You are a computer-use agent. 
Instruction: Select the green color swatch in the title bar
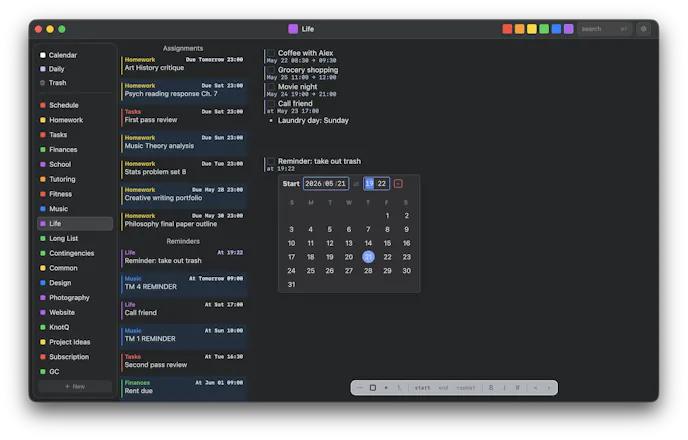tap(544, 29)
